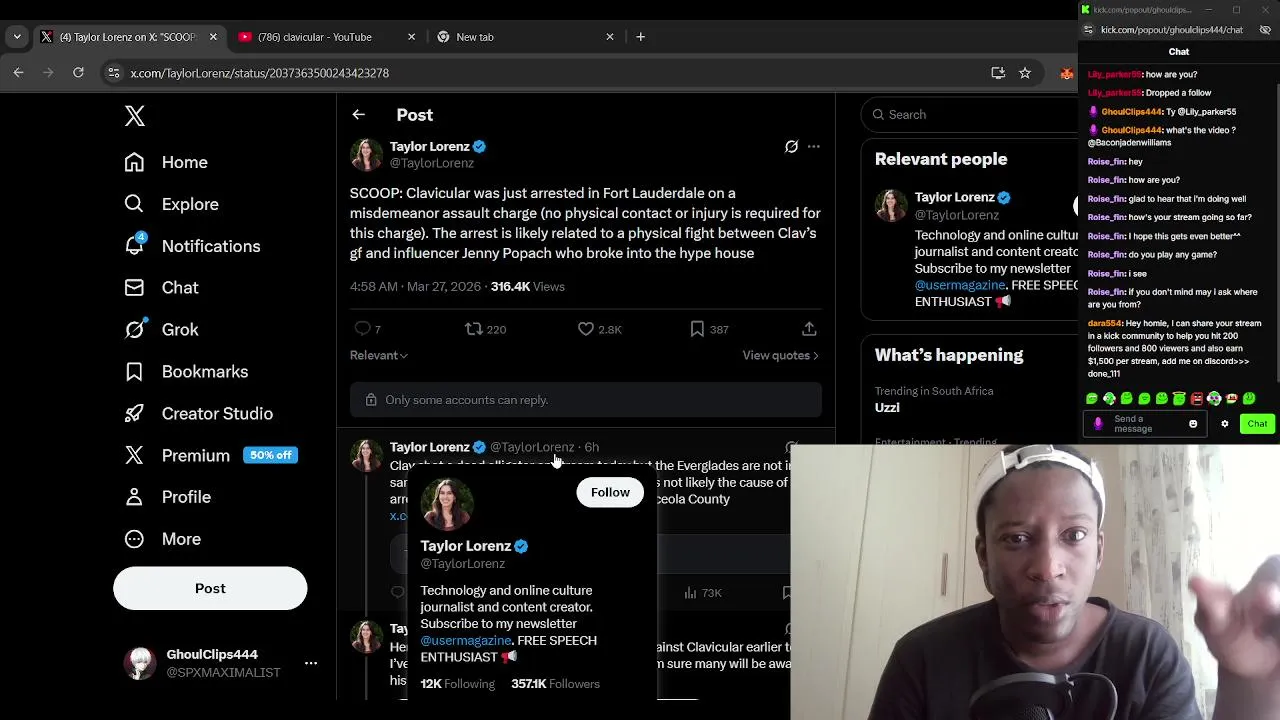Click the 50% off Premium badge
The image size is (1280, 720).
click(270, 455)
